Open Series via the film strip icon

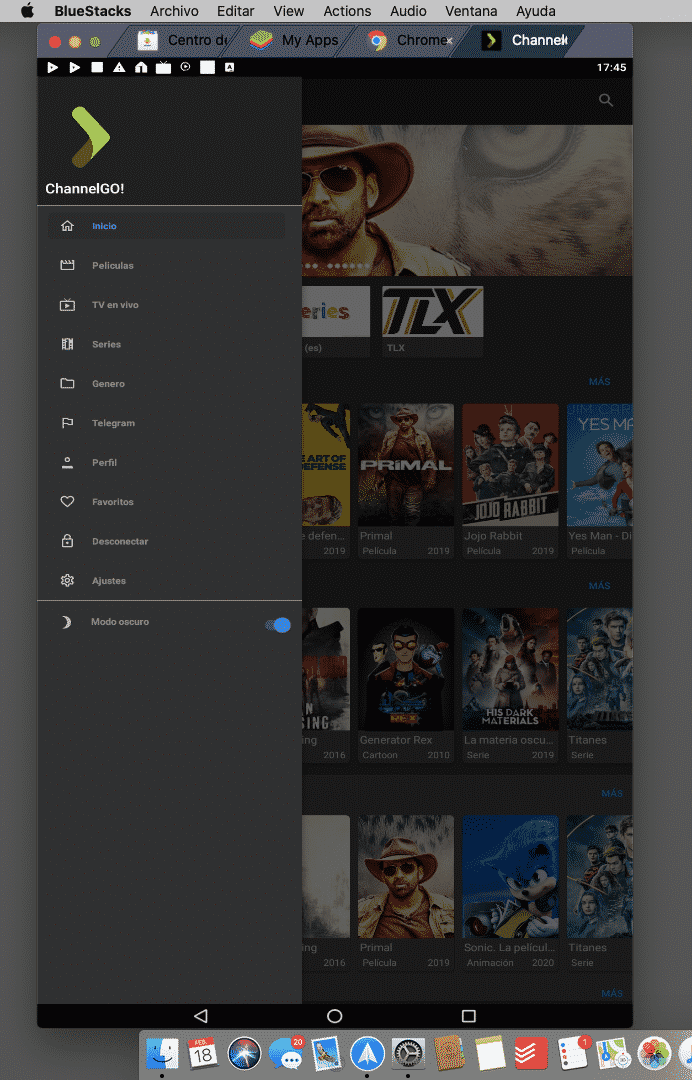click(x=67, y=344)
